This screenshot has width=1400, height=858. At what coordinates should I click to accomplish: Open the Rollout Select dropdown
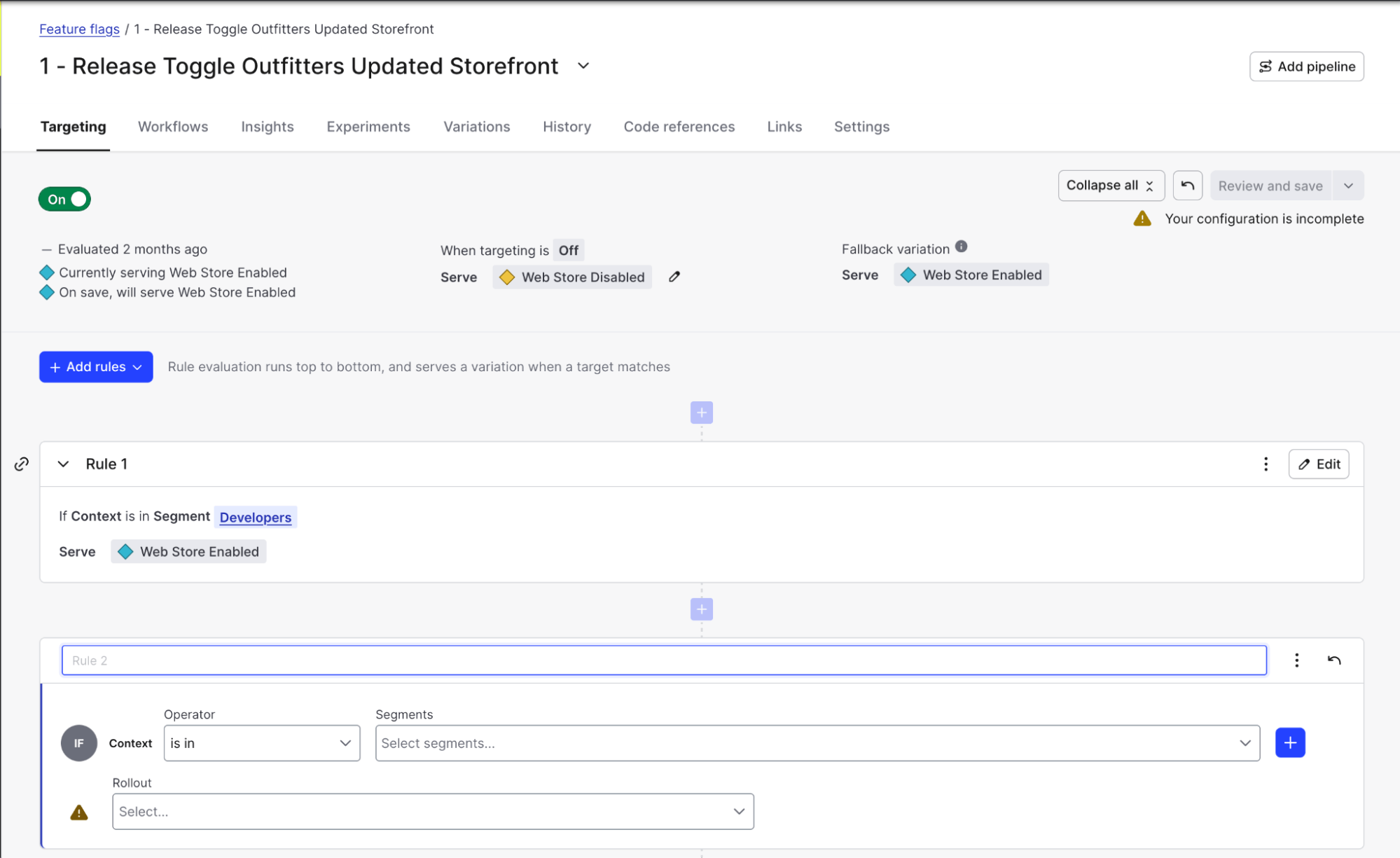pyautogui.click(x=432, y=811)
